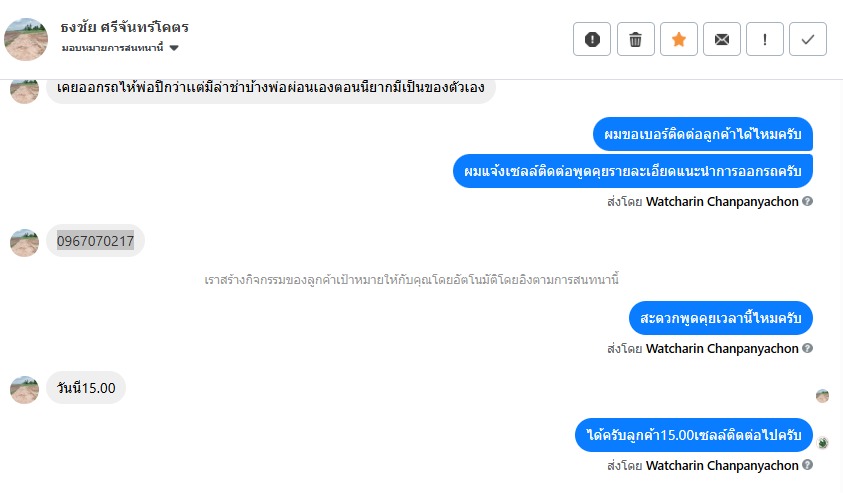Delete conversation with the trash icon
This screenshot has width=843, height=501.
(635, 39)
